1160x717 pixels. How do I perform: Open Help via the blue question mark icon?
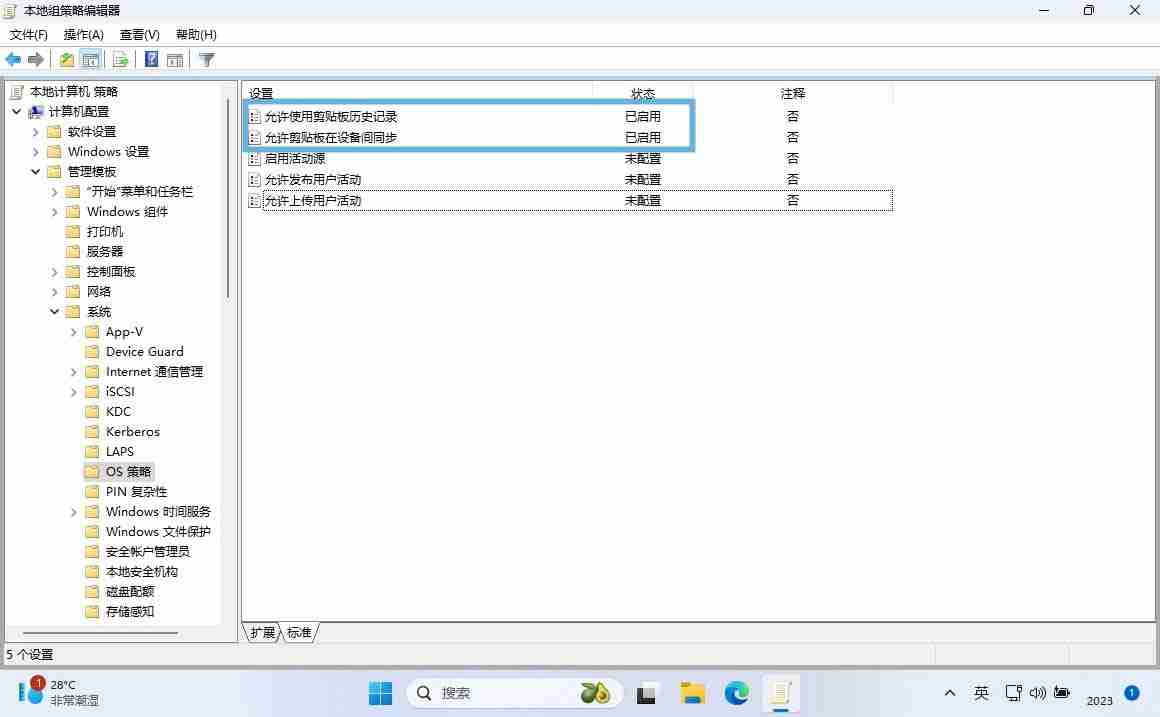tap(150, 59)
